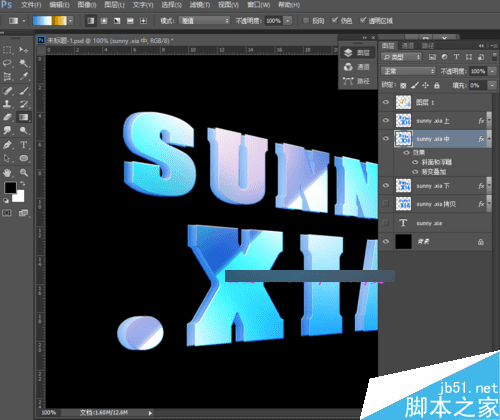The height and width of the screenshot is (420, 500).
Task: Enable the Reverse gradient checkbox
Action: click(305, 21)
